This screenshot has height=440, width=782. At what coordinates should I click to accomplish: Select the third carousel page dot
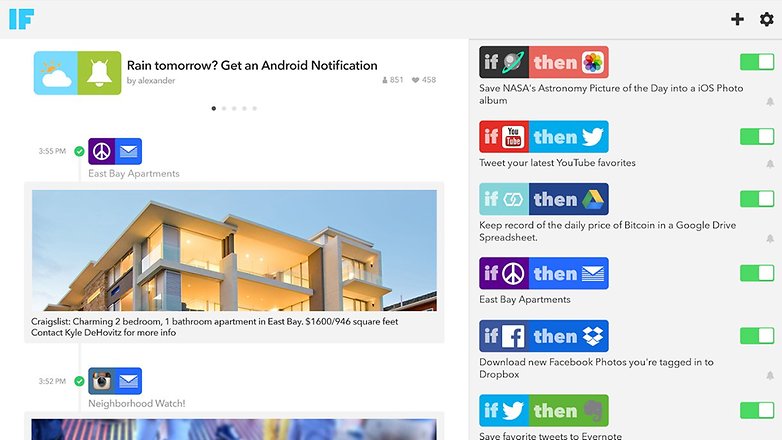pos(234,108)
